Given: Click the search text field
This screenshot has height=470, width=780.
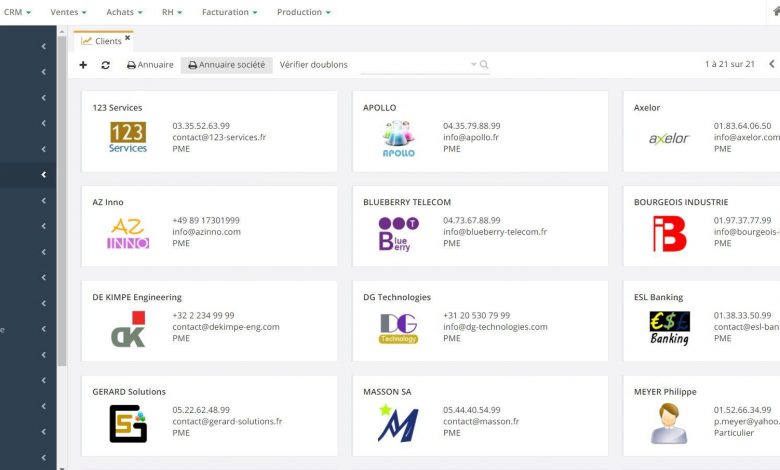Looking at the screenshot, I should (x=414, y=65).
